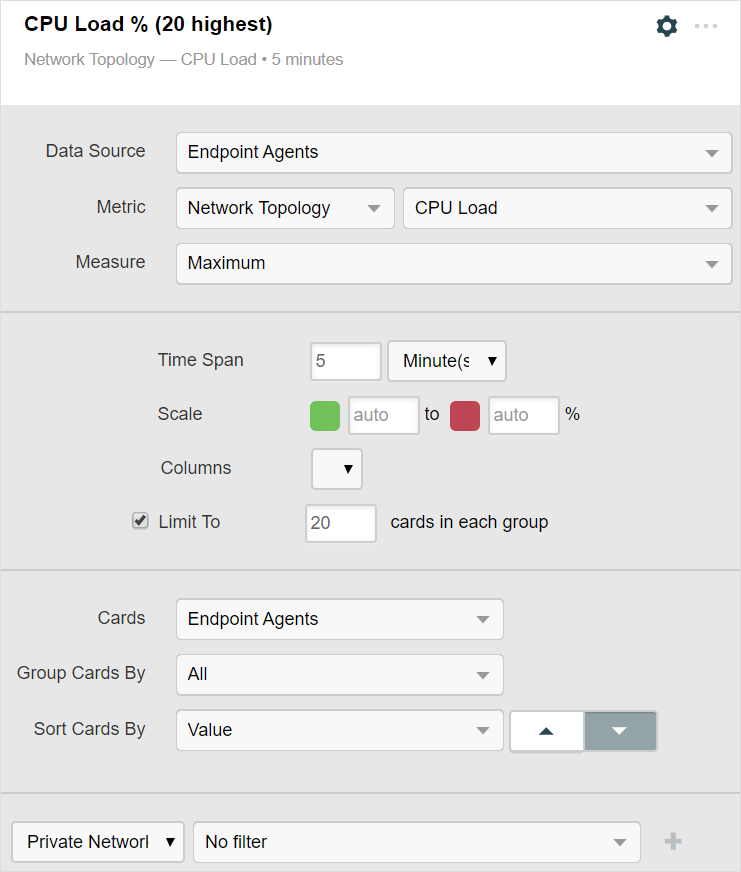Expand the Cards dropdown
Screen dimensions: 741x872
[x=339, y=619]
